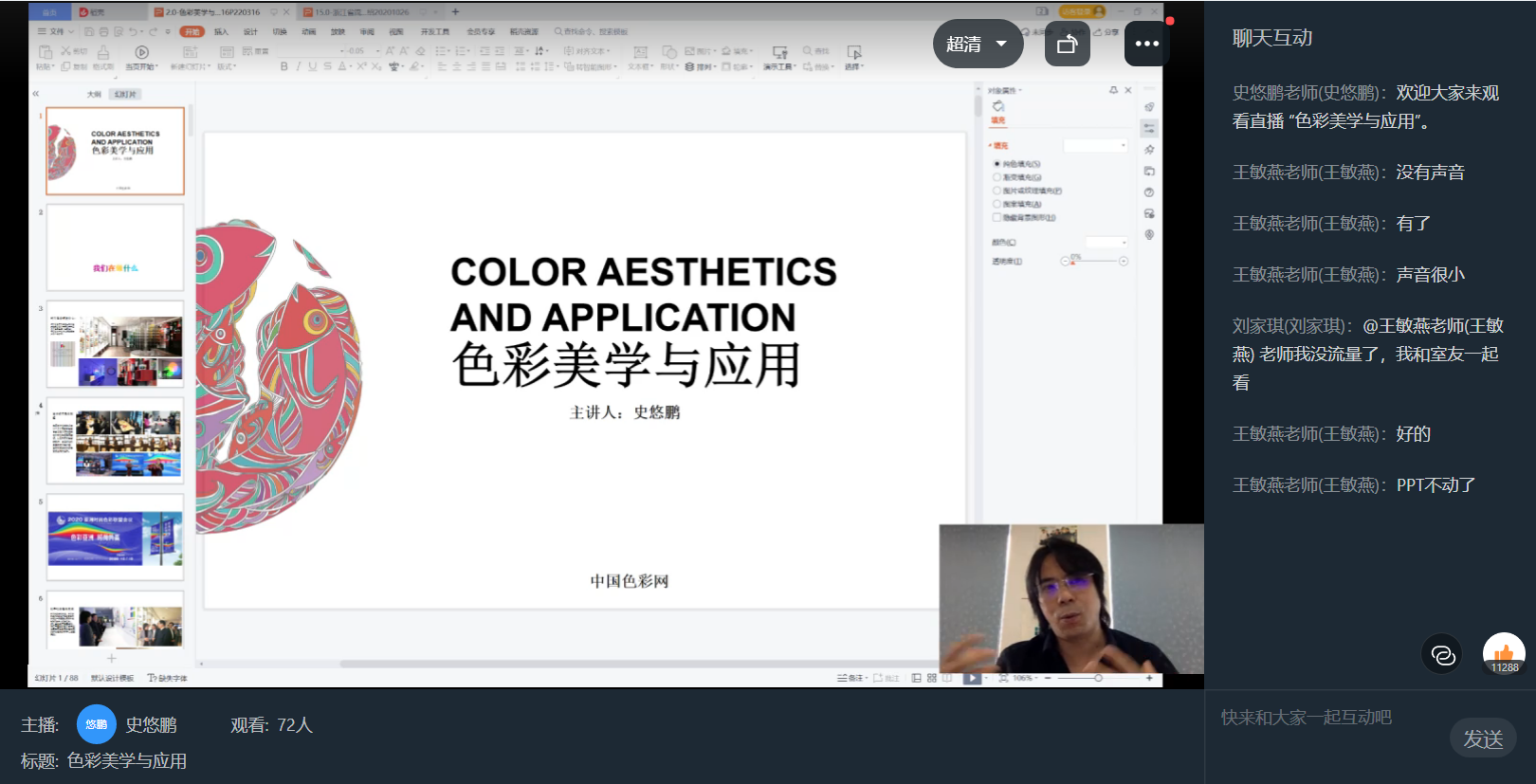Click the 当页开始 slideshow play icon

point(141,53)
